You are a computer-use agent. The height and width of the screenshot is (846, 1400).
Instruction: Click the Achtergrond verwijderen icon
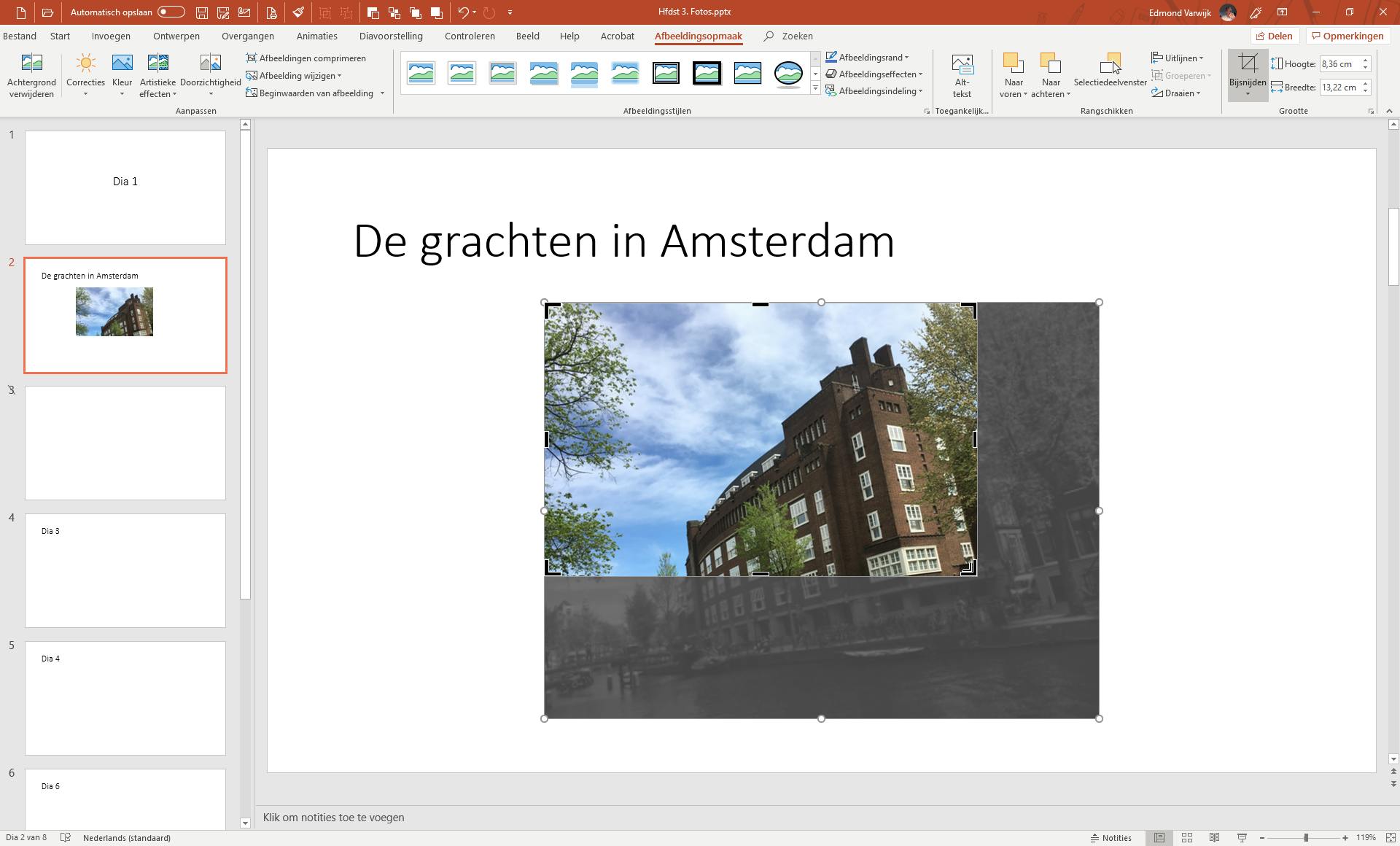[31, 63]
